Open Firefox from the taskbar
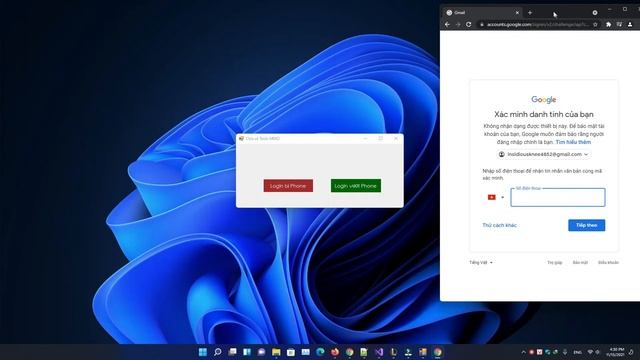Viewport: 640px width, 360px height. 335,352
